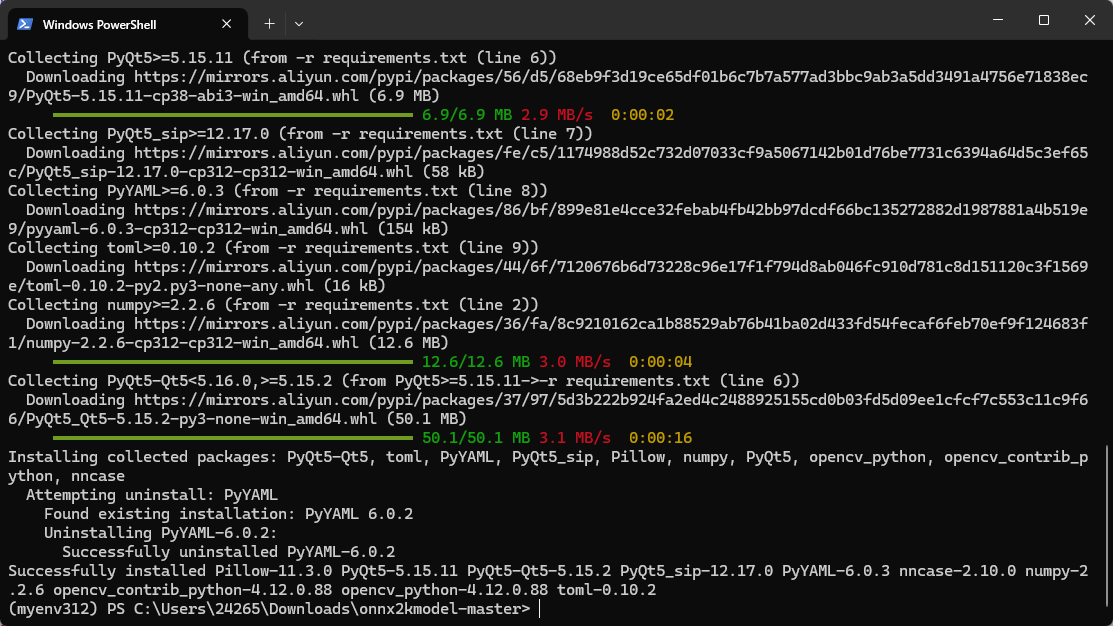The height and width of the screenshot is (626, 1113).
Task: Maximize the terminal window
Action: 1044,20
